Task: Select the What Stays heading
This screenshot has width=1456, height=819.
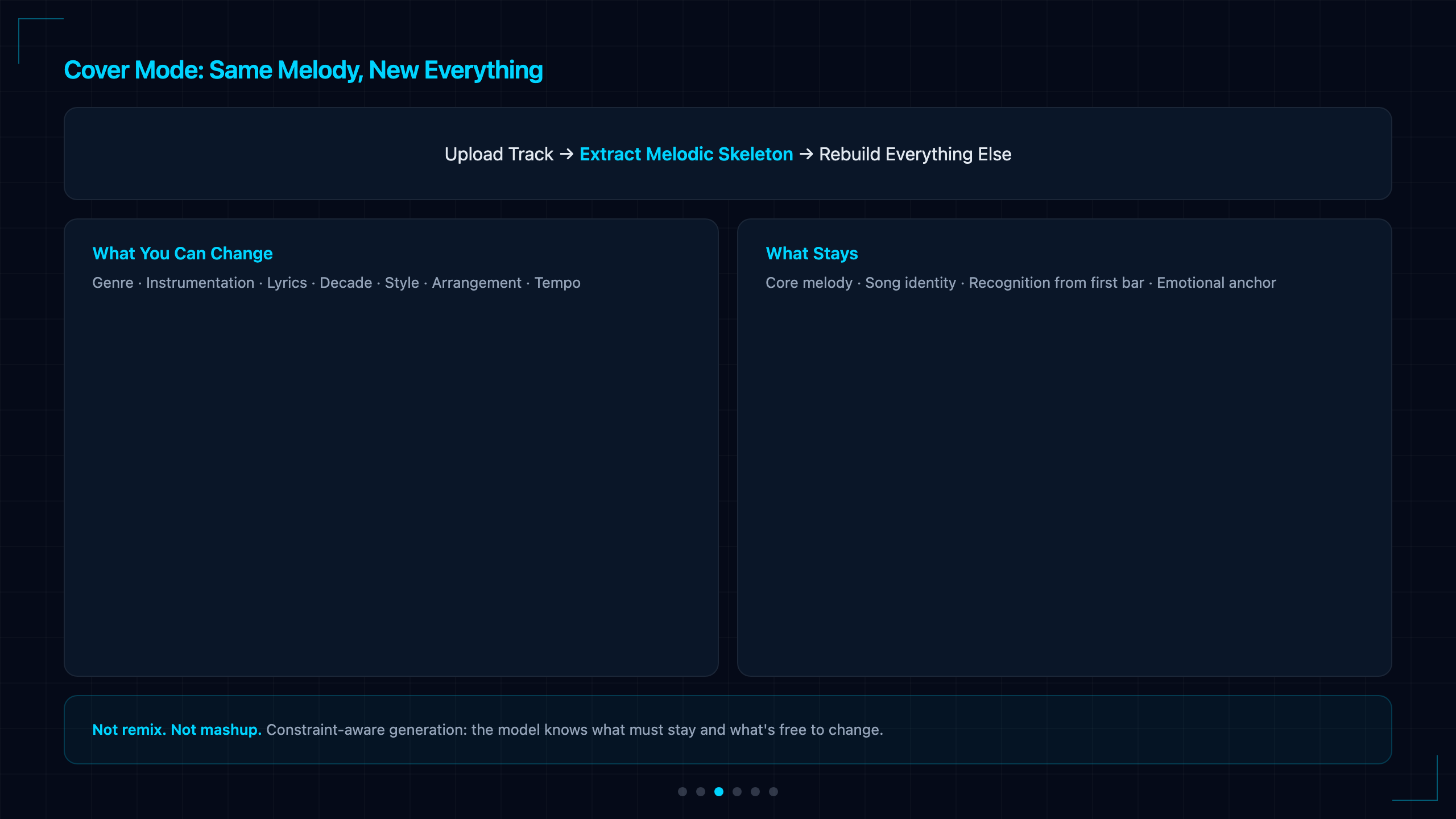Action: coord(812,253)
